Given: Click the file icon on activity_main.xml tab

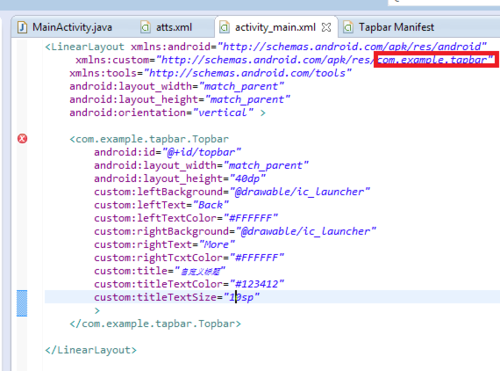Looking at the screenshot, I should [224, 27].
